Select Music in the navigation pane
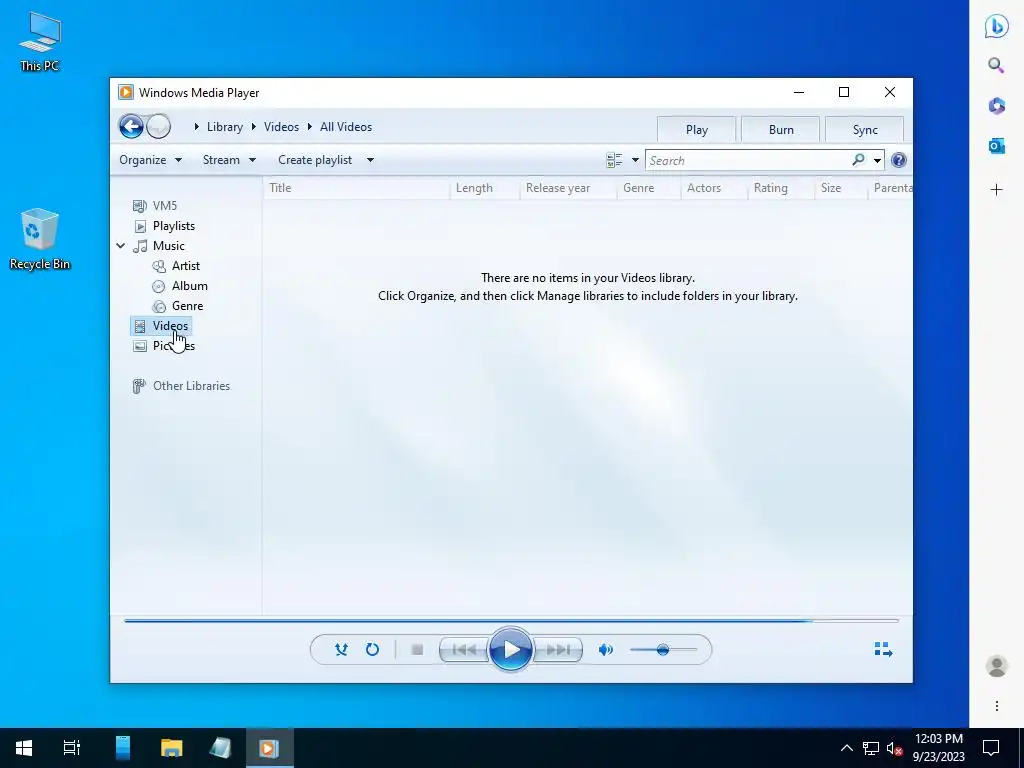 (x=168, y=246)
